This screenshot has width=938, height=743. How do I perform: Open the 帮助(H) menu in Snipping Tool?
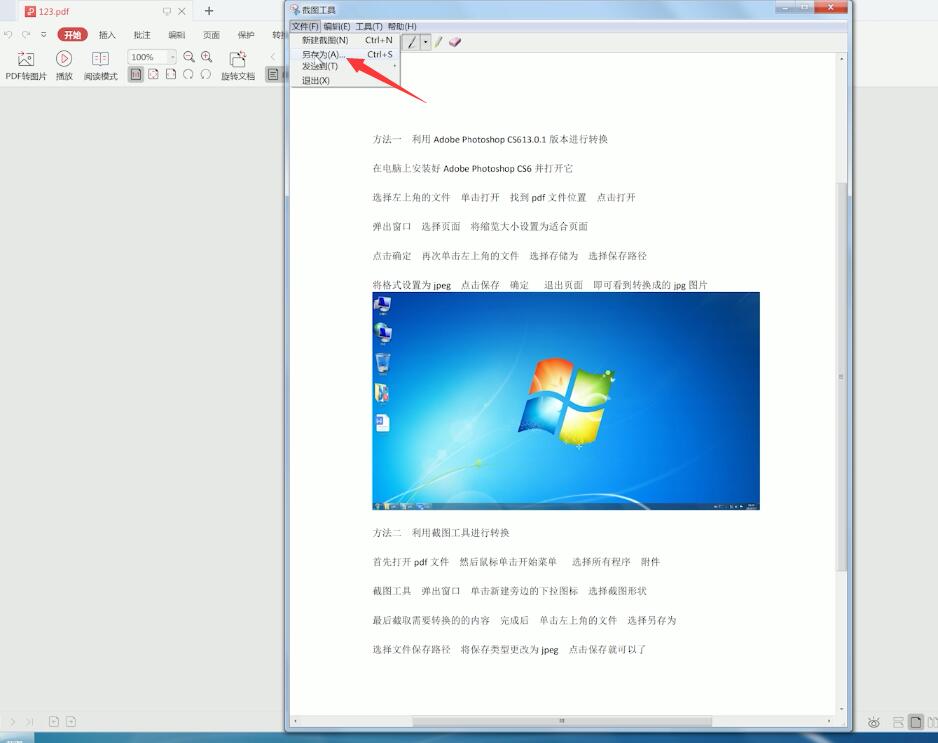coord(402,26)
